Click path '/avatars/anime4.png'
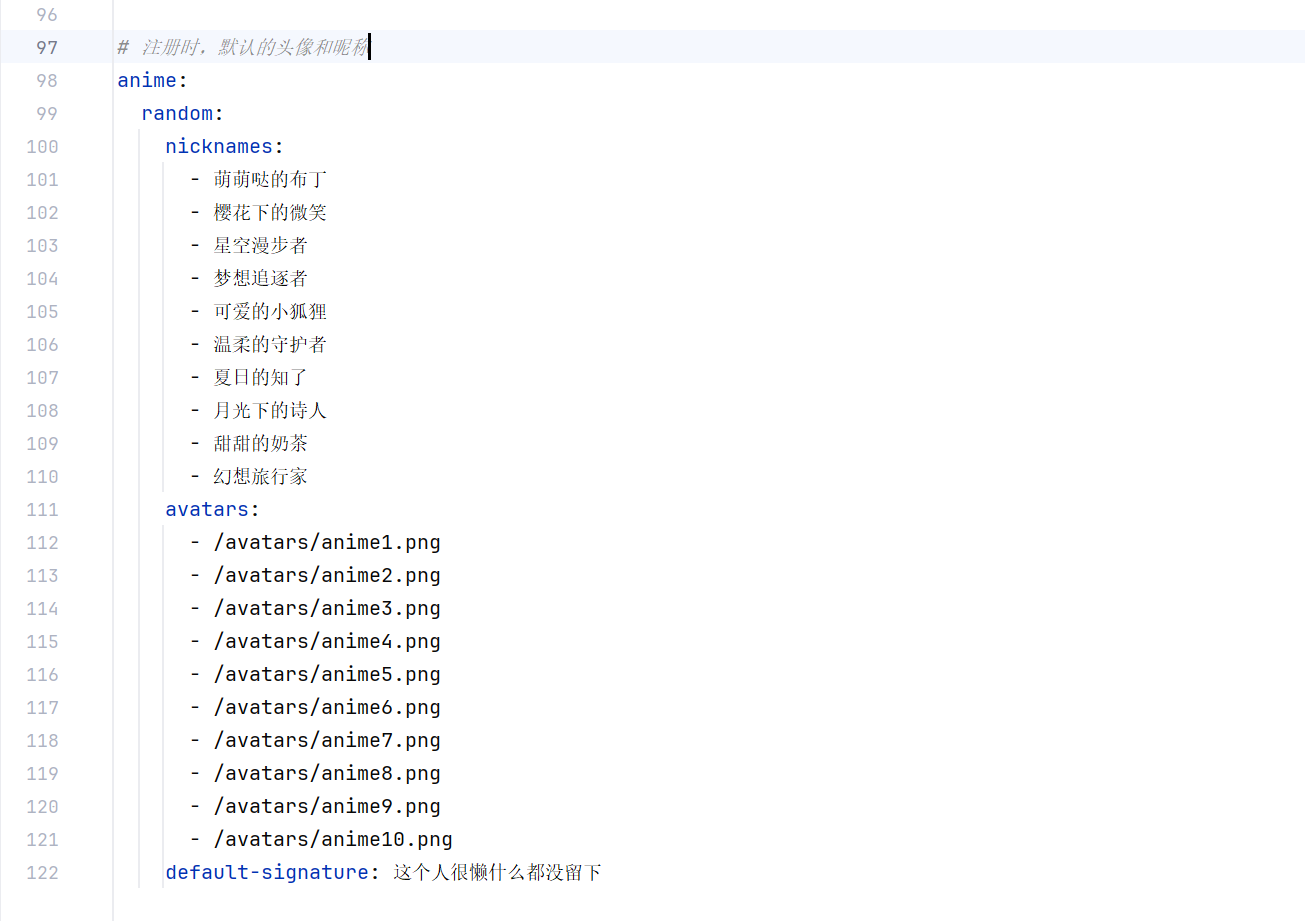1305x921 pixels. click(327, 641)
